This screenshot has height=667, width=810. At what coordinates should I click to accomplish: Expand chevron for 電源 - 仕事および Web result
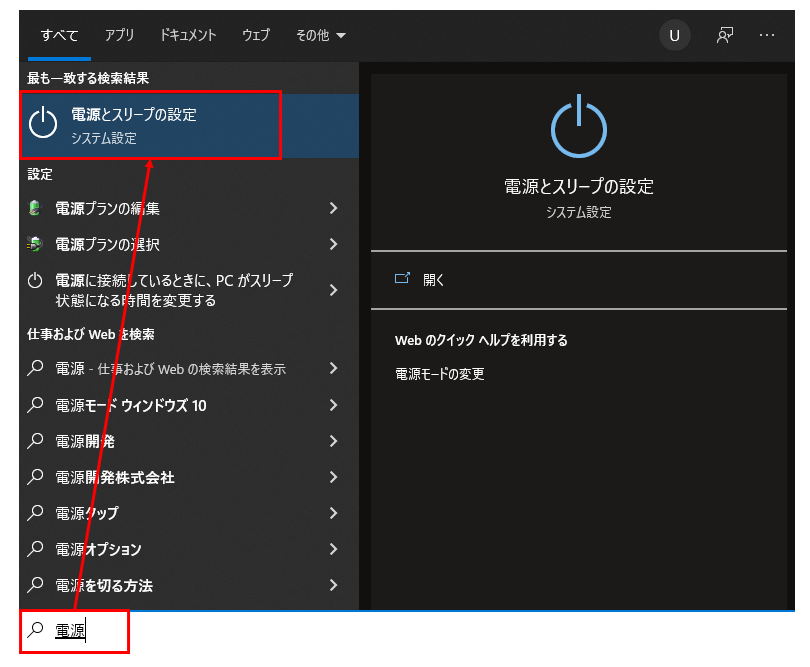point(333,368)
